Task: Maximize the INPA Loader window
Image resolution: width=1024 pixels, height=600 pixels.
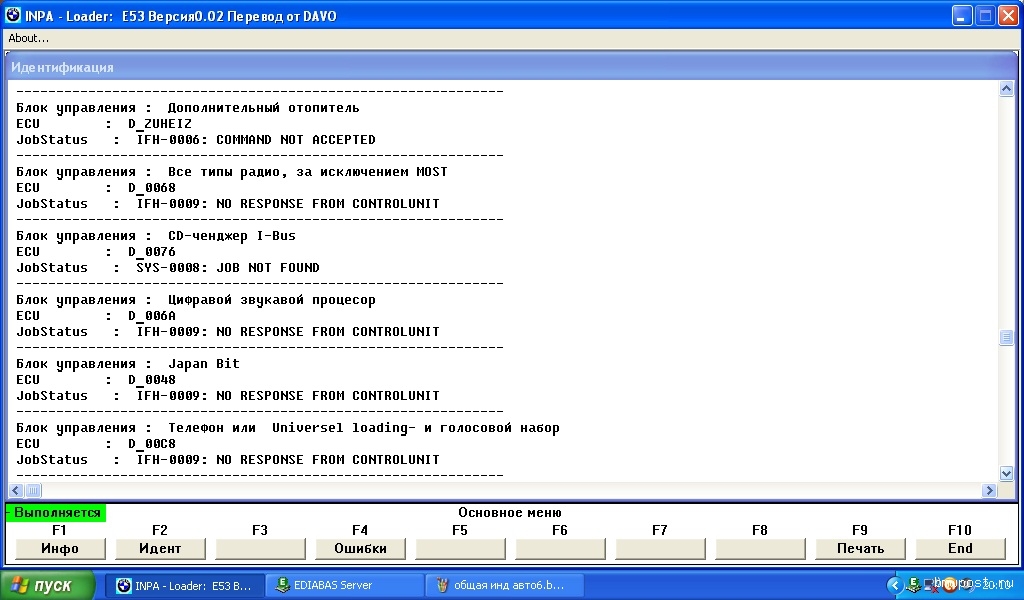Action: click(983, 15)
